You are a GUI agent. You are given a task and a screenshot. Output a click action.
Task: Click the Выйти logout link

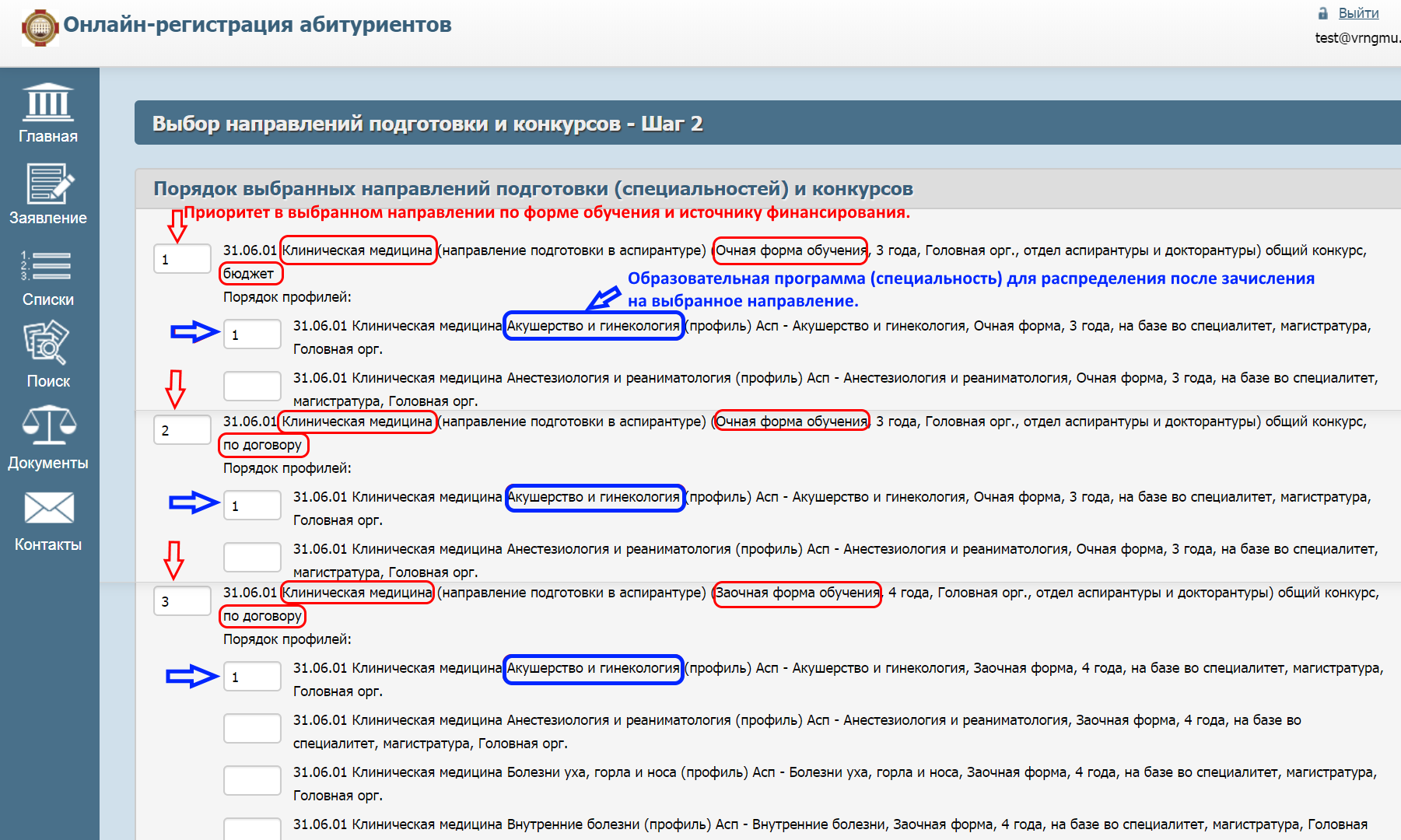pyautogui.click(x=1358, y=13)
